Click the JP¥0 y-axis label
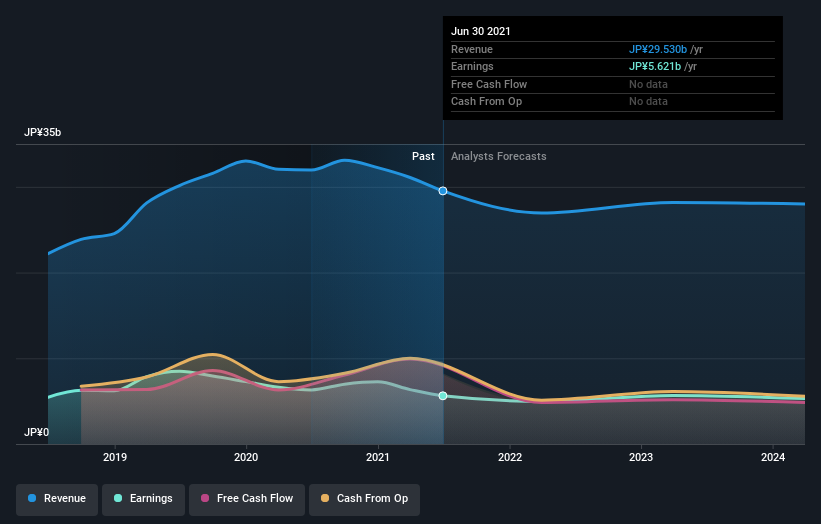Image resolution: width=821 pixels, height=524 pixels. [36, 432]
